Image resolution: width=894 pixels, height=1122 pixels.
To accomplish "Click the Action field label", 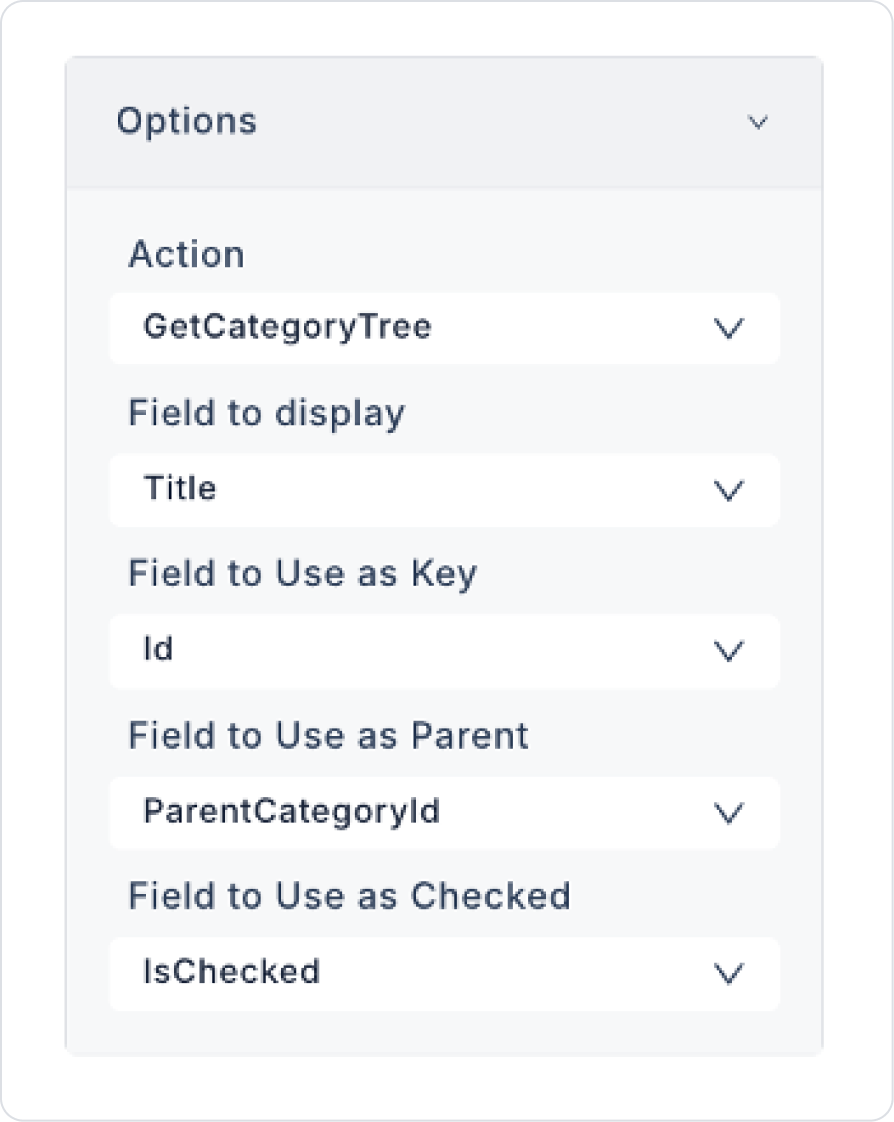I will [186, 255].
